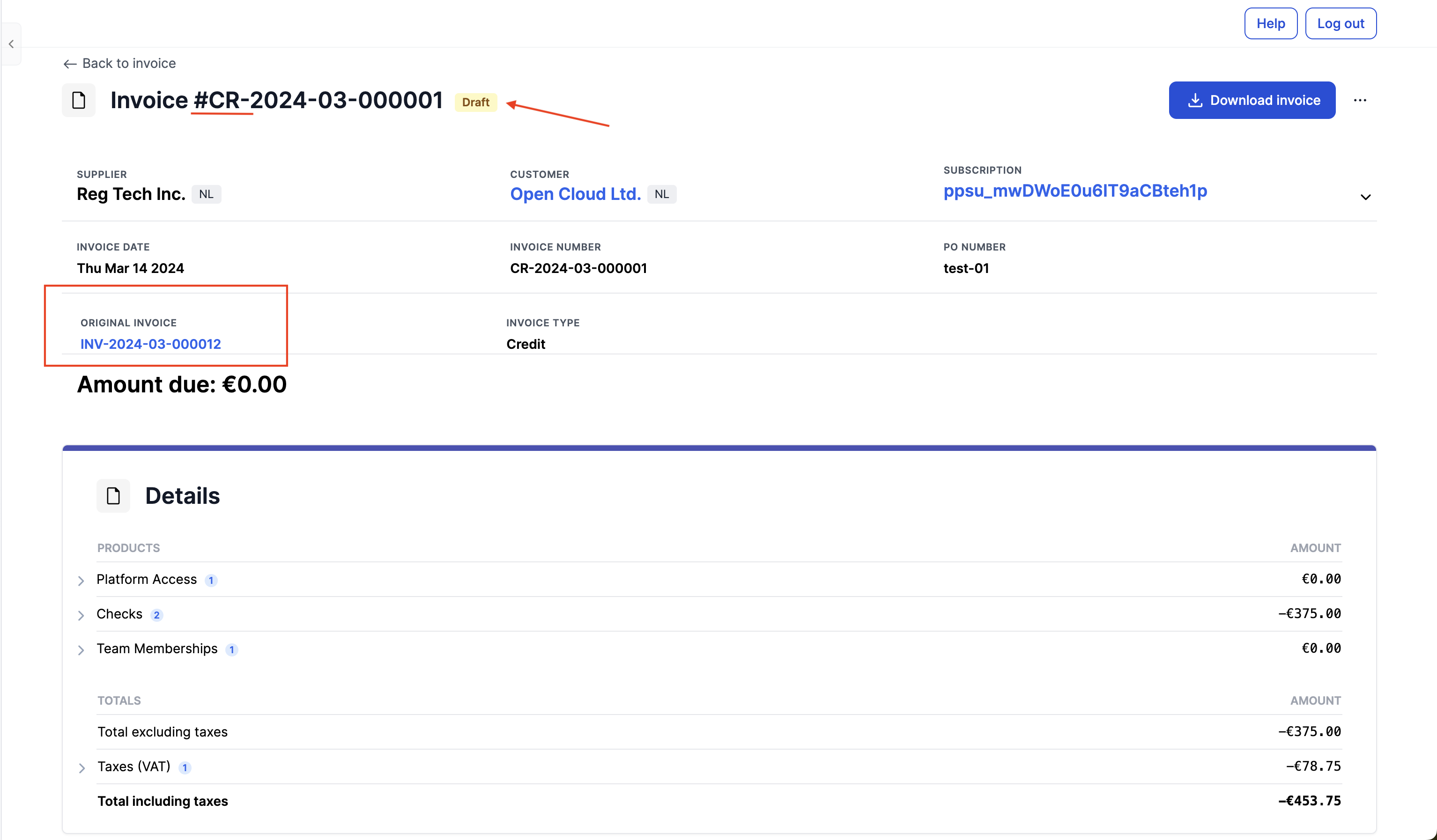
Task: Expand the Checks product row
Action: [x=81, y=615]
